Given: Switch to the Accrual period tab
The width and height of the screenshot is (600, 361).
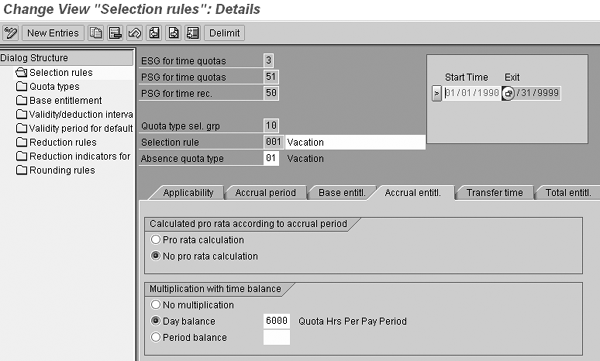Looking at the screenshot, I should click(x=266, y=193).
